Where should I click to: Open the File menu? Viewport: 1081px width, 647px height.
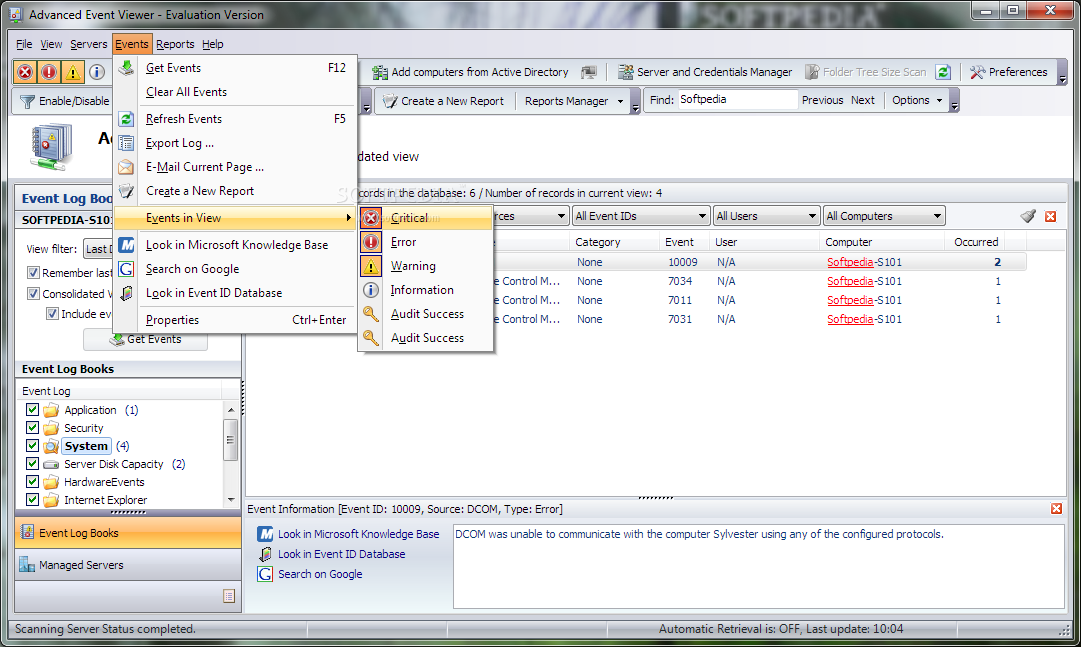tap(24, 44)
